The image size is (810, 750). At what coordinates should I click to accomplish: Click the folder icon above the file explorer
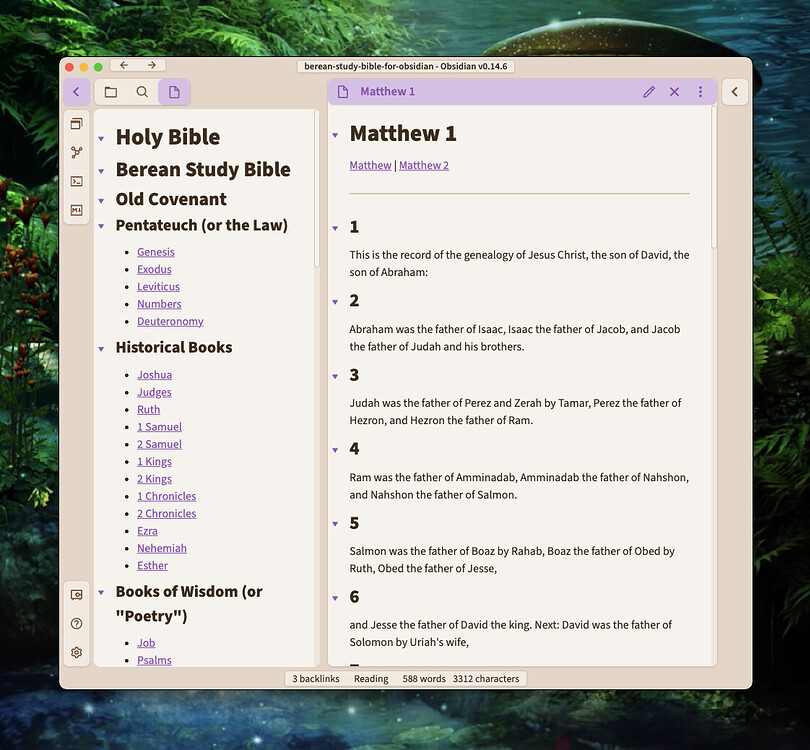(110, 91)
